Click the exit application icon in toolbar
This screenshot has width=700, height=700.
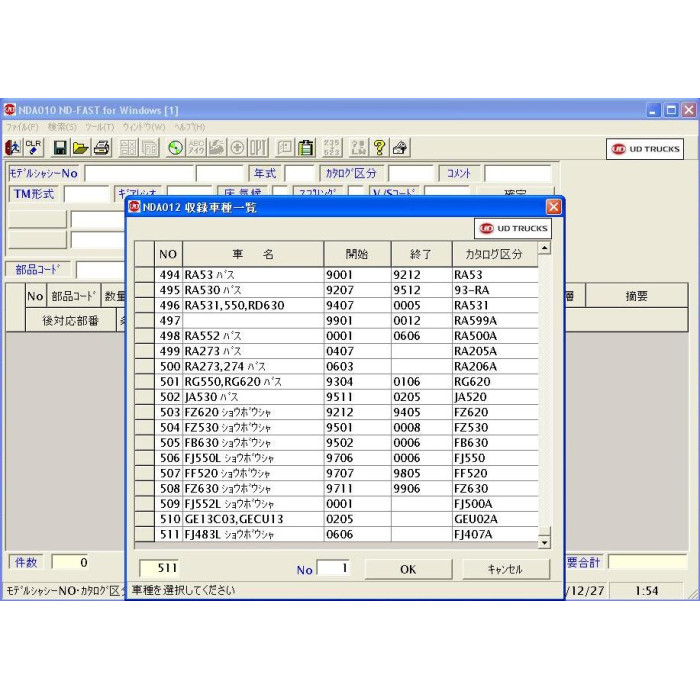pyautogui.click(x=13, y=147)
